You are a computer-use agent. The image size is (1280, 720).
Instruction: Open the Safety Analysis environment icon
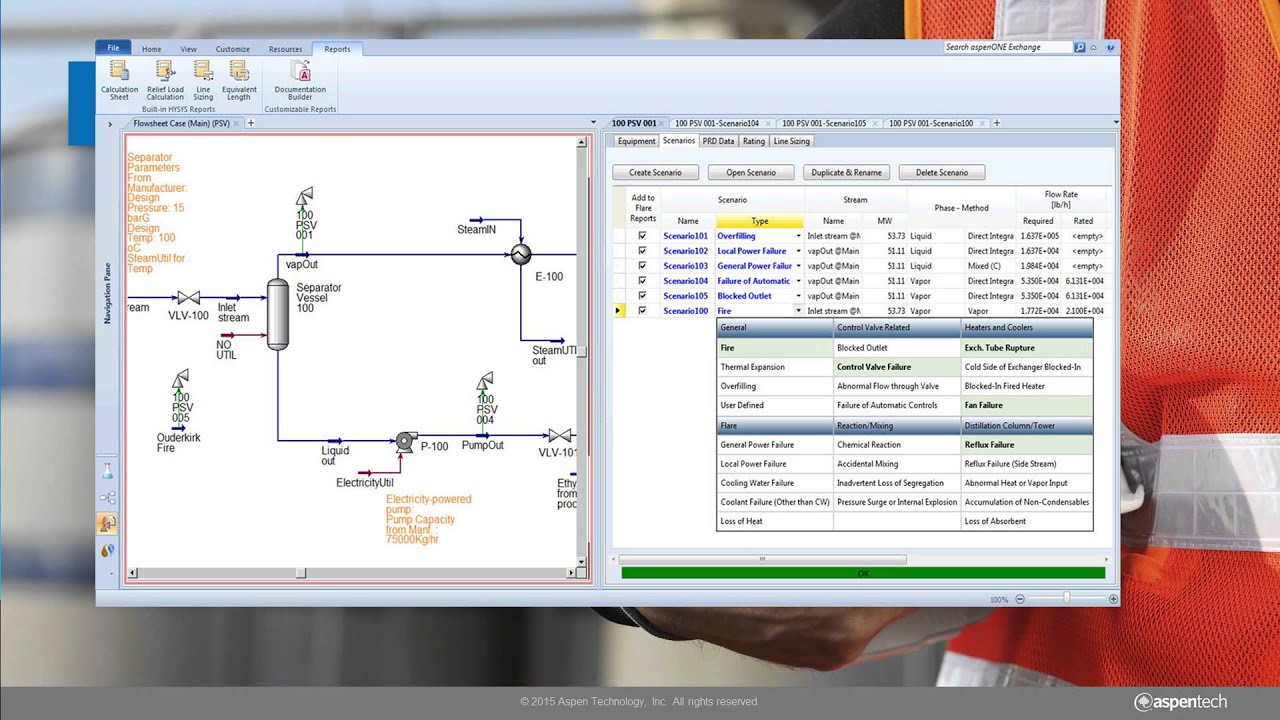107,523
